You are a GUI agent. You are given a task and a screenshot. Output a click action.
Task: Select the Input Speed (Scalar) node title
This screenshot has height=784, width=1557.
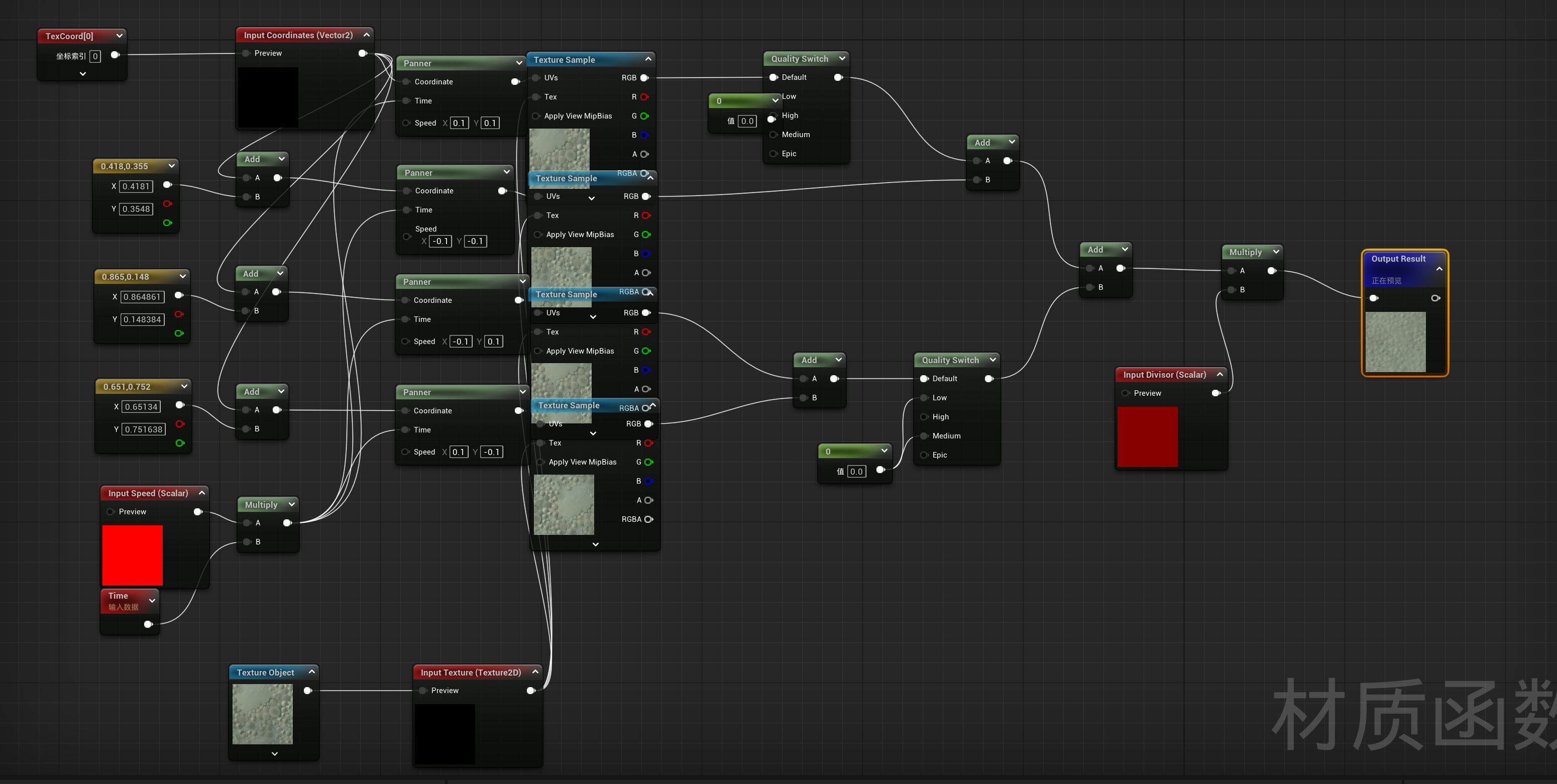click(148, 493)
